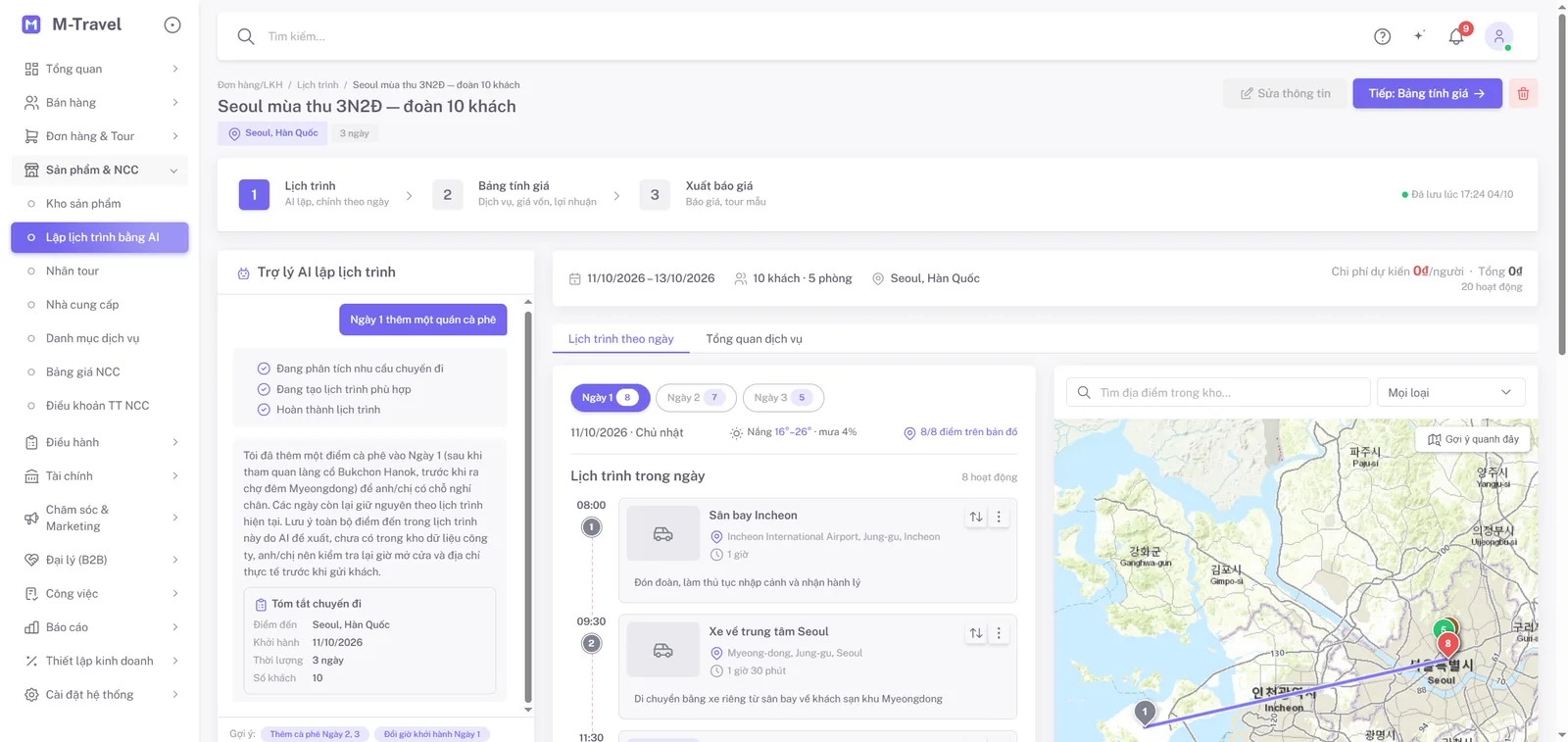Click Lịch trình breadcrumb link
This screenshot has height=742, width=1568.
coord(318,85)
